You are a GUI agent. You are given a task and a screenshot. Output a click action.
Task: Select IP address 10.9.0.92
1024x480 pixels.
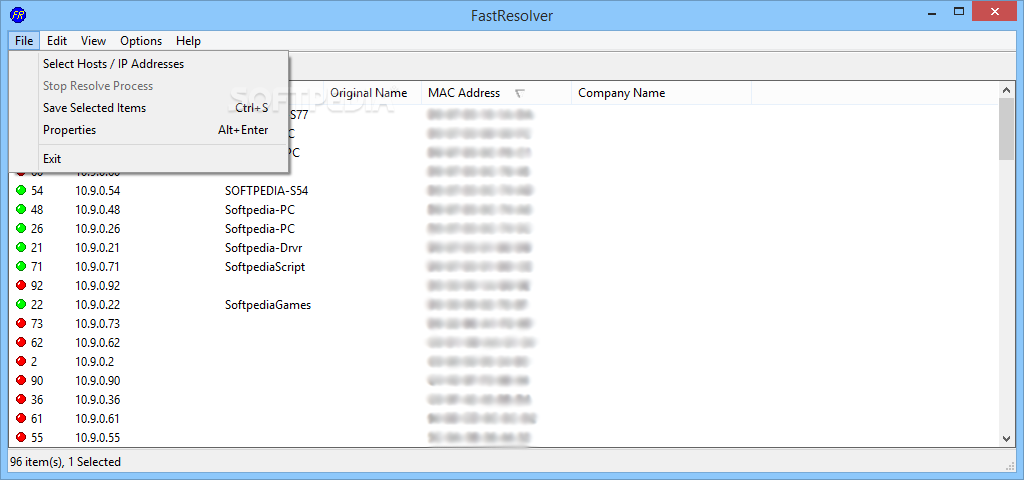pyautogui.click(x=98, y=285)
